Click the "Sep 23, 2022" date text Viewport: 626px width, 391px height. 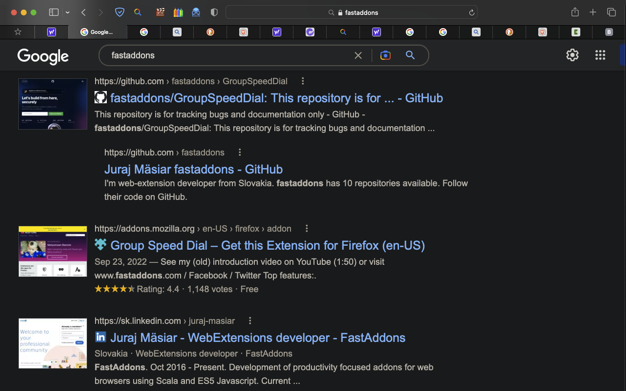click(121, 262)
